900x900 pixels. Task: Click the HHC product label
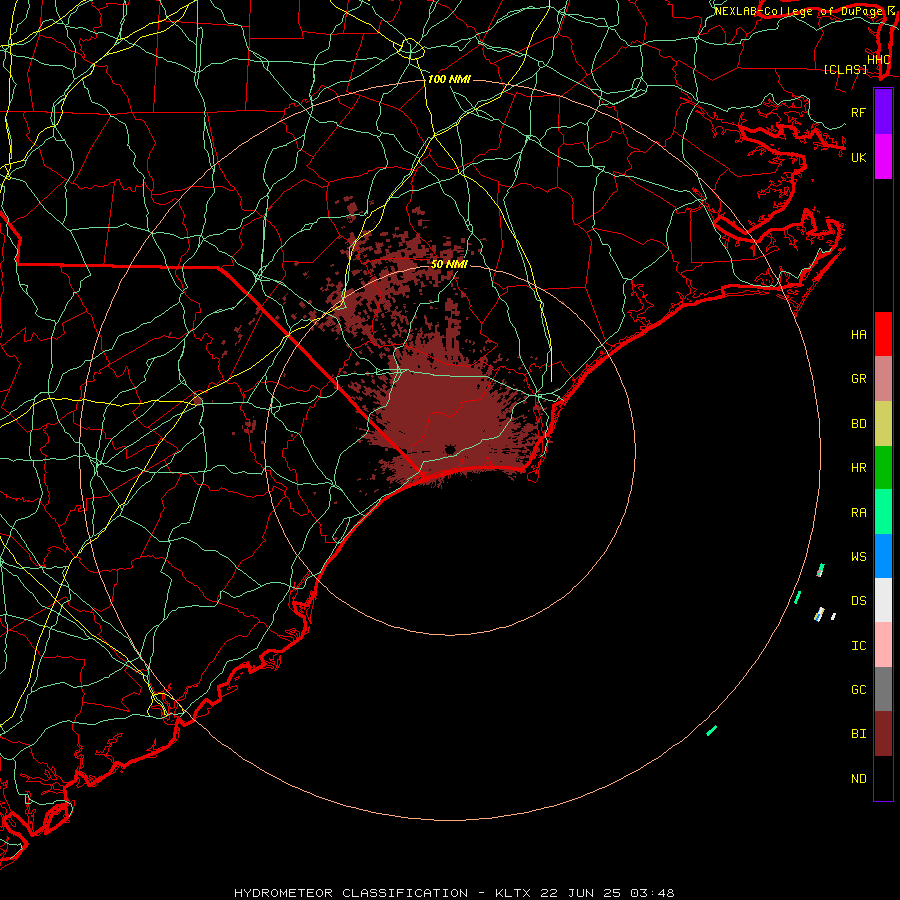[x=878, y=60]
